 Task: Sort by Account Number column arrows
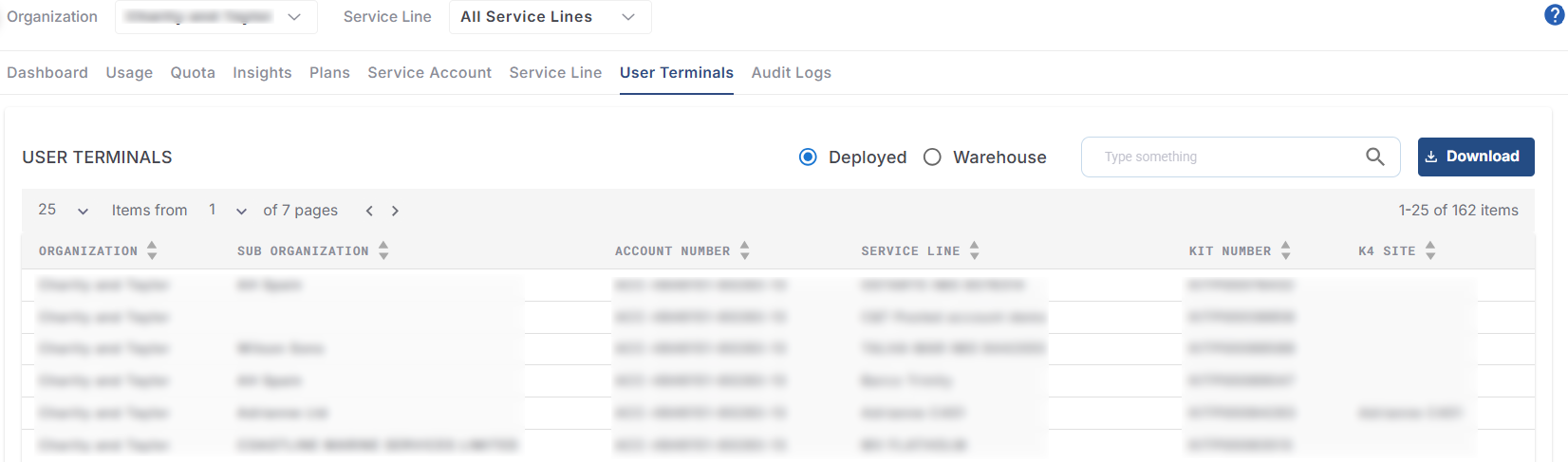click(745, 250)
